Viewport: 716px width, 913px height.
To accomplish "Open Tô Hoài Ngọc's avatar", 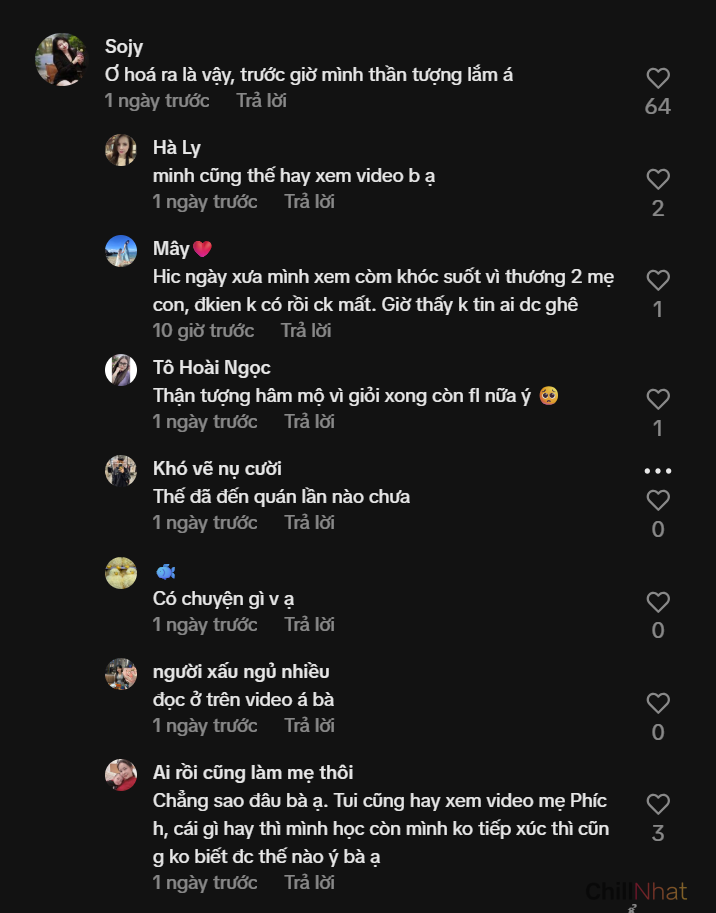I will pyautogui.click(x=121, y=370).
